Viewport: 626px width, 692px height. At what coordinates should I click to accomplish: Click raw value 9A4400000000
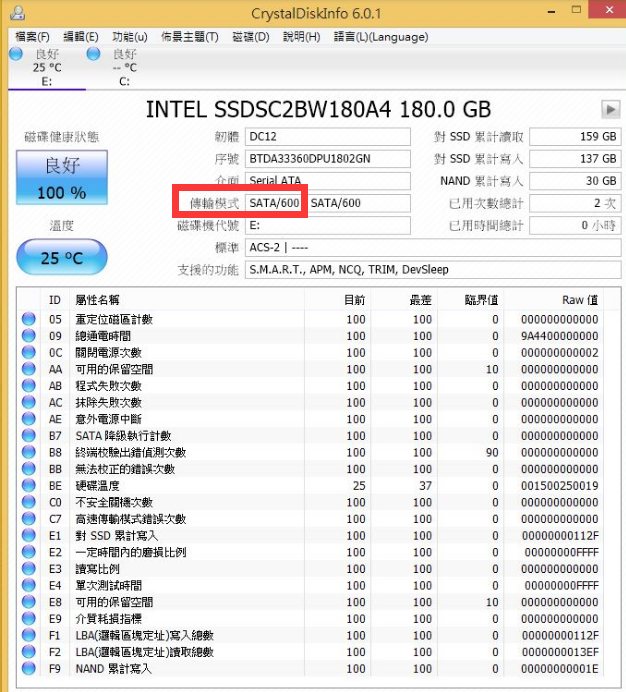559,336
